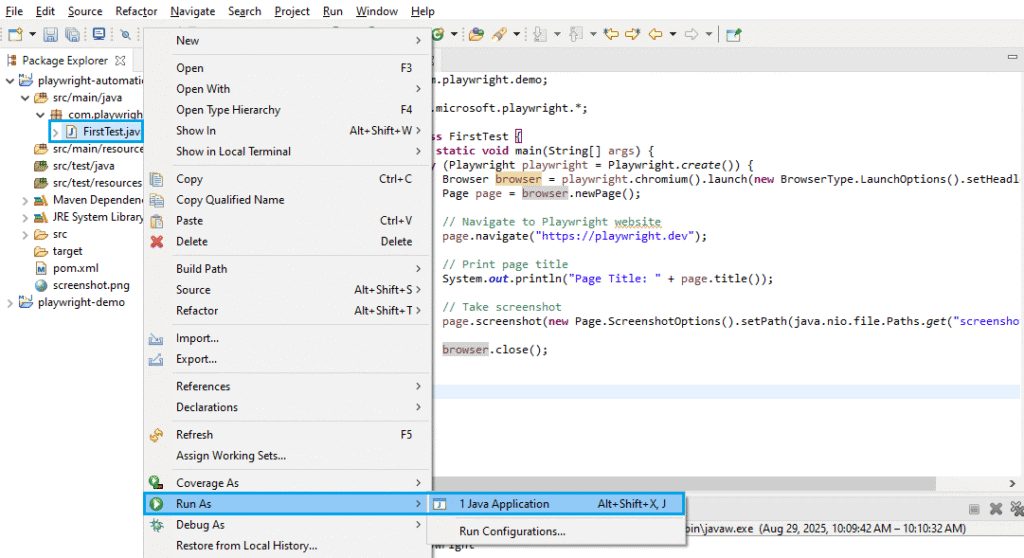Open the File menu
Screen dimensions: 1024x558
pyautogui.click(x=14, y=11)
